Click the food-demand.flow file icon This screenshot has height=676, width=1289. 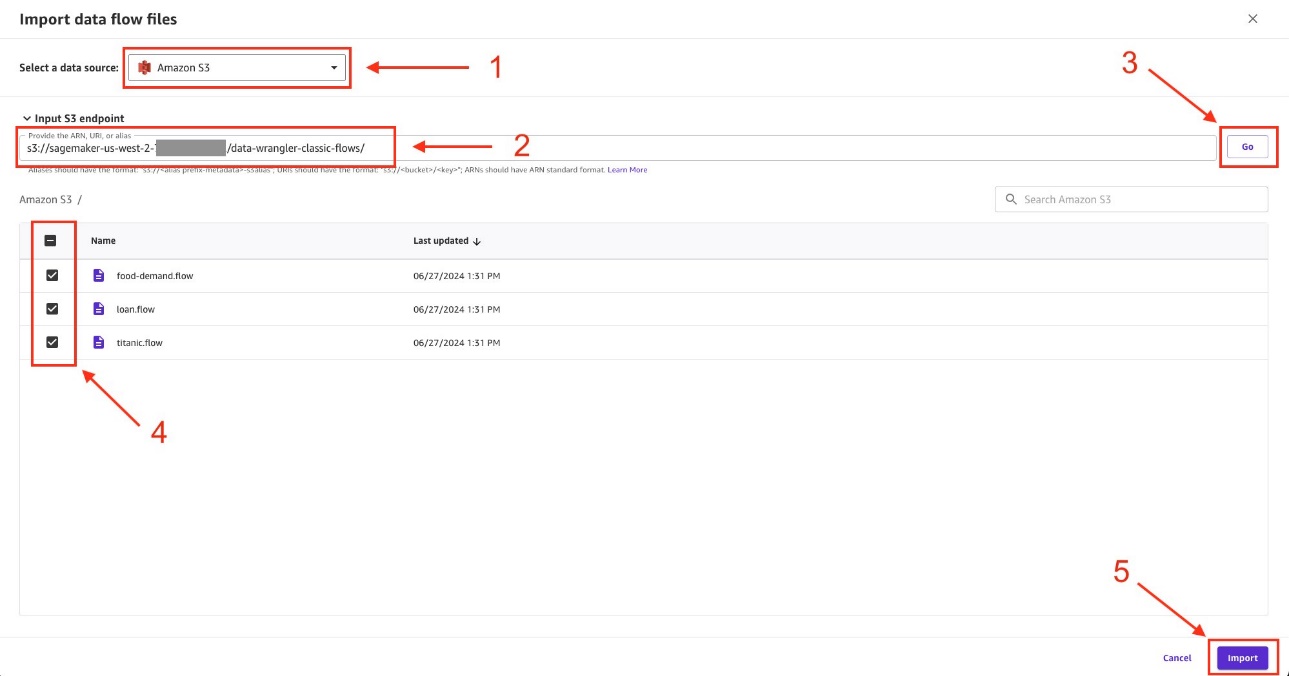pyautogui.click(x=98, y=275)
